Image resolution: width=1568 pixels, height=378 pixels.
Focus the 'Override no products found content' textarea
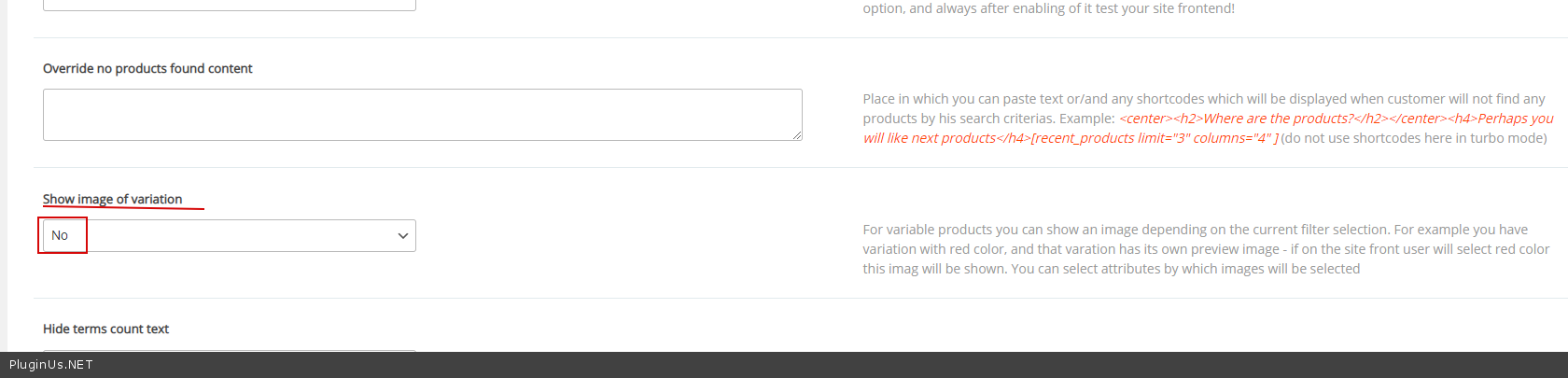[x=422, y=115]
